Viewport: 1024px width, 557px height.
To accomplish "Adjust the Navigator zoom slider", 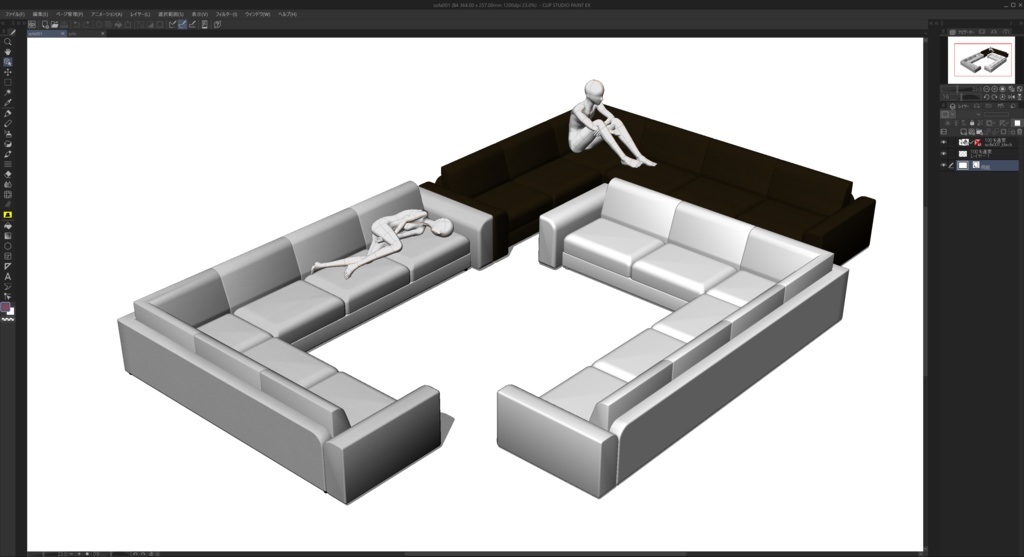I will [957, 89].
